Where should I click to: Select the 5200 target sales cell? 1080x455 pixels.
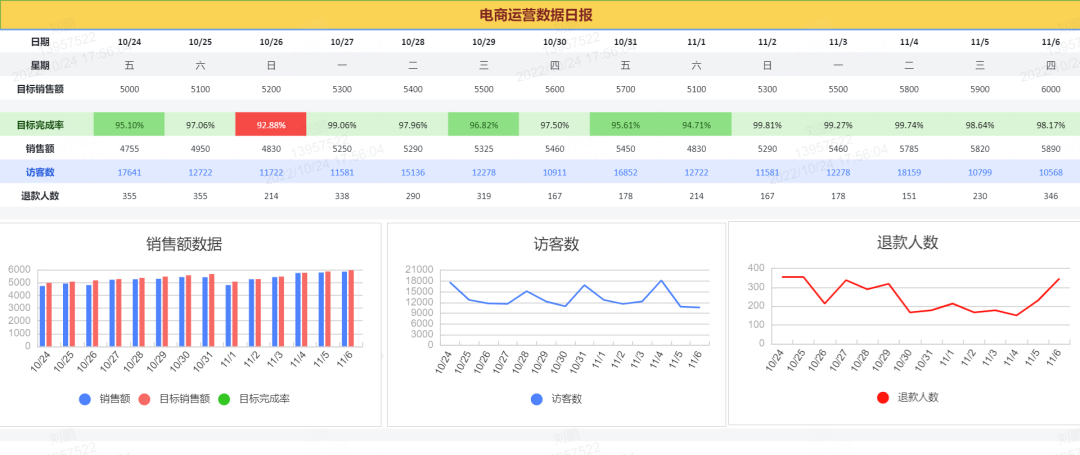pos(271,89)
